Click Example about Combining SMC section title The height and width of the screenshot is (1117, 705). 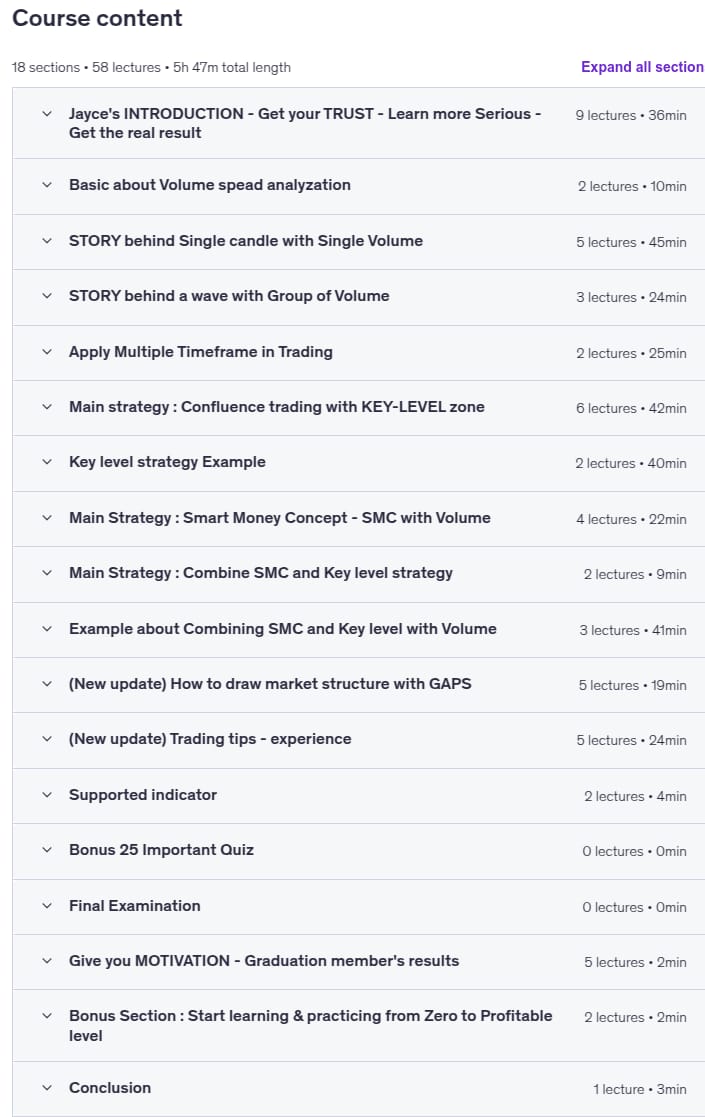tap(283, 628)
